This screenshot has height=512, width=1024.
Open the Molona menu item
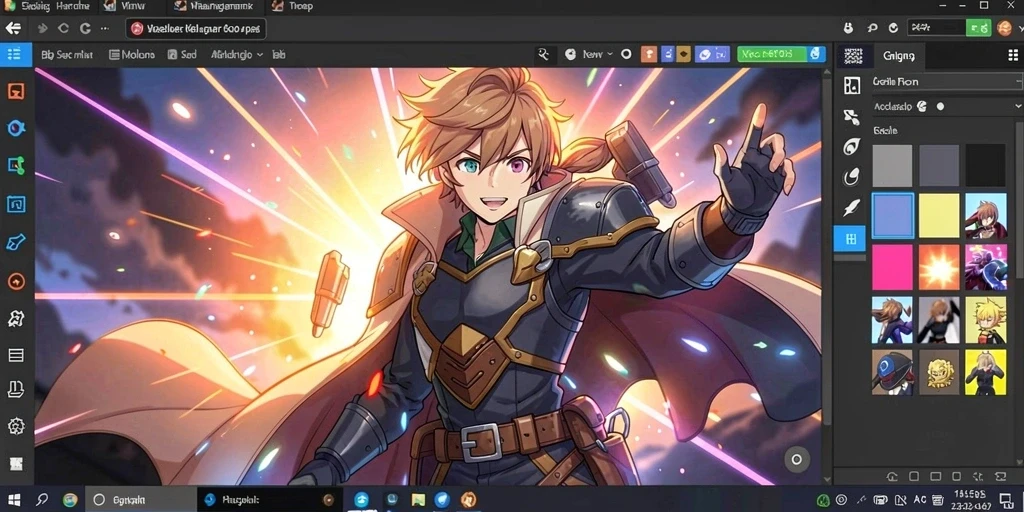click(x=131, y=55)
